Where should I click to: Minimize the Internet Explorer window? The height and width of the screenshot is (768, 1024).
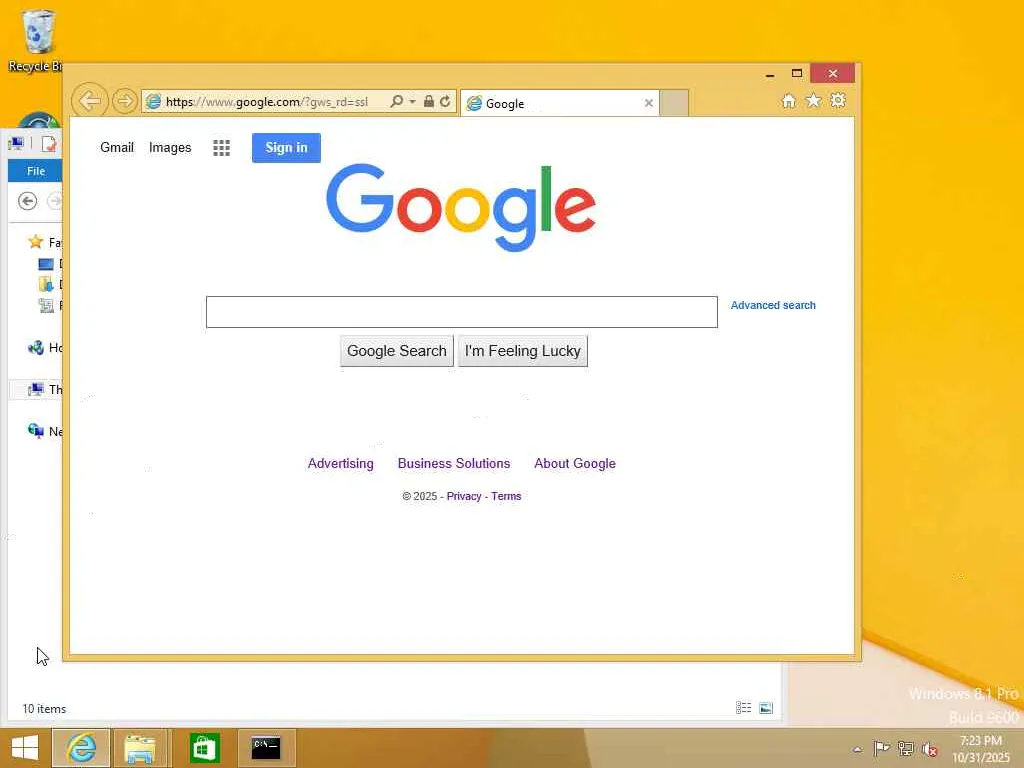[x=770, y=74]
